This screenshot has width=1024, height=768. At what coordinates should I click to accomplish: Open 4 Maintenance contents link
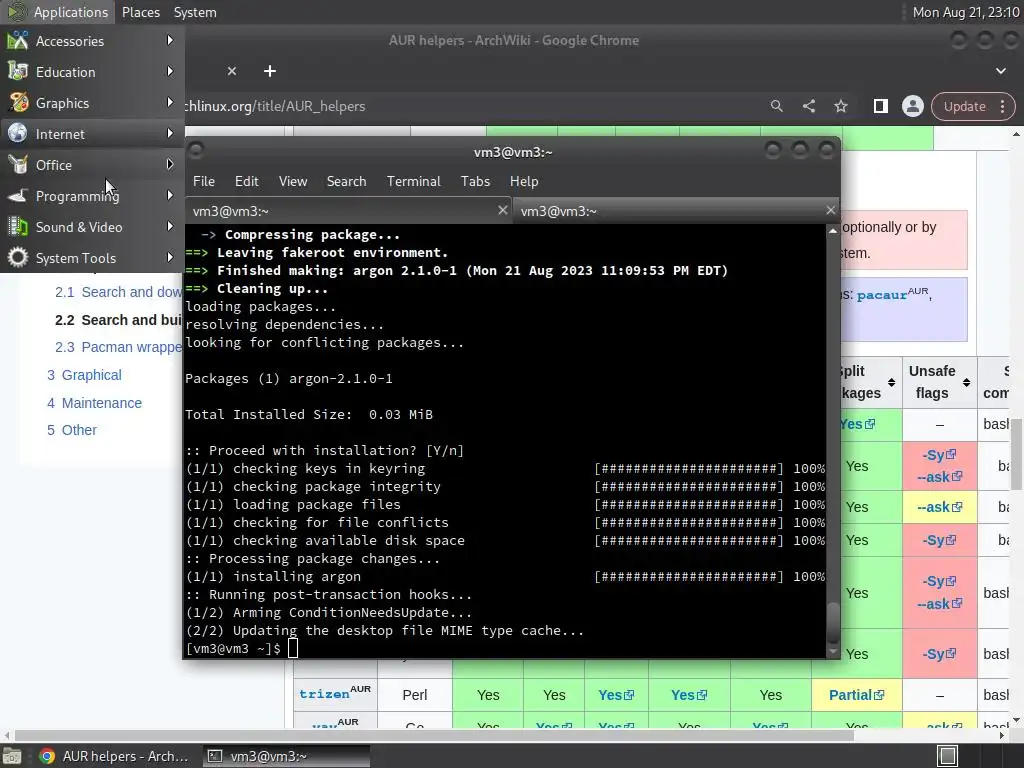click(x=94, y=403)
